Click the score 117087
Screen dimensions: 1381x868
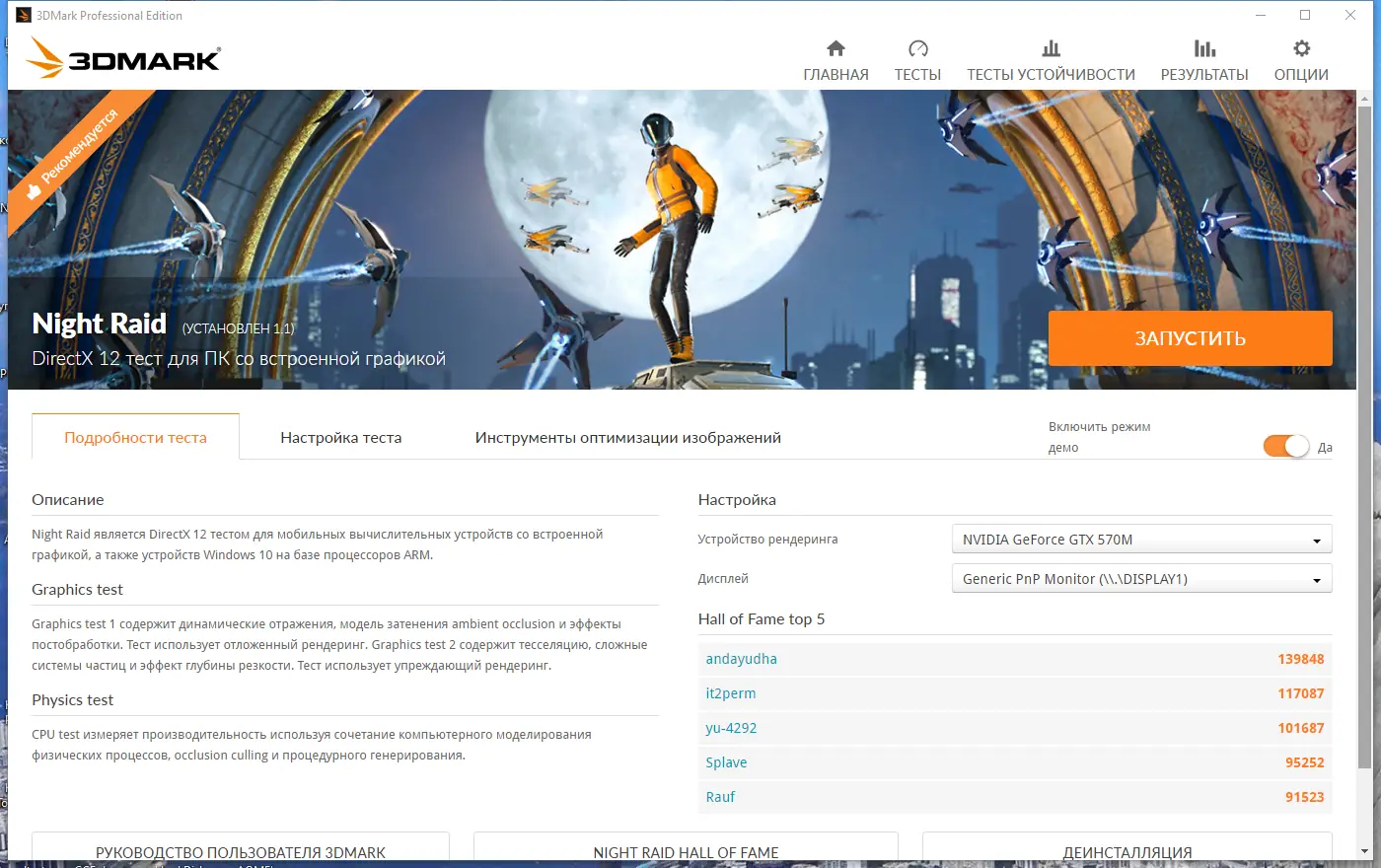point(1301,693)
